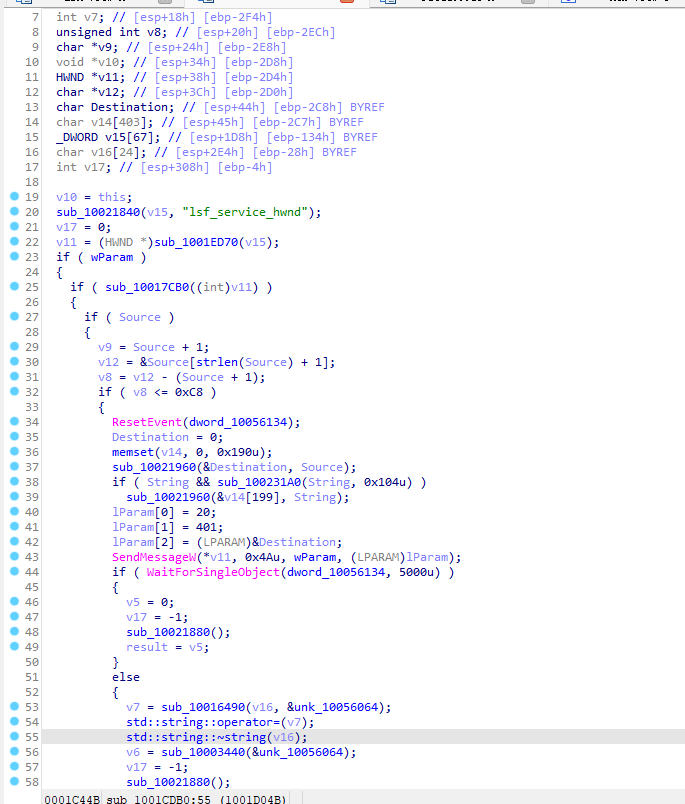Click the blue dot beside line 32
Image resolution: width=685 pixels, height=804 pixels.
pos(14,391)
